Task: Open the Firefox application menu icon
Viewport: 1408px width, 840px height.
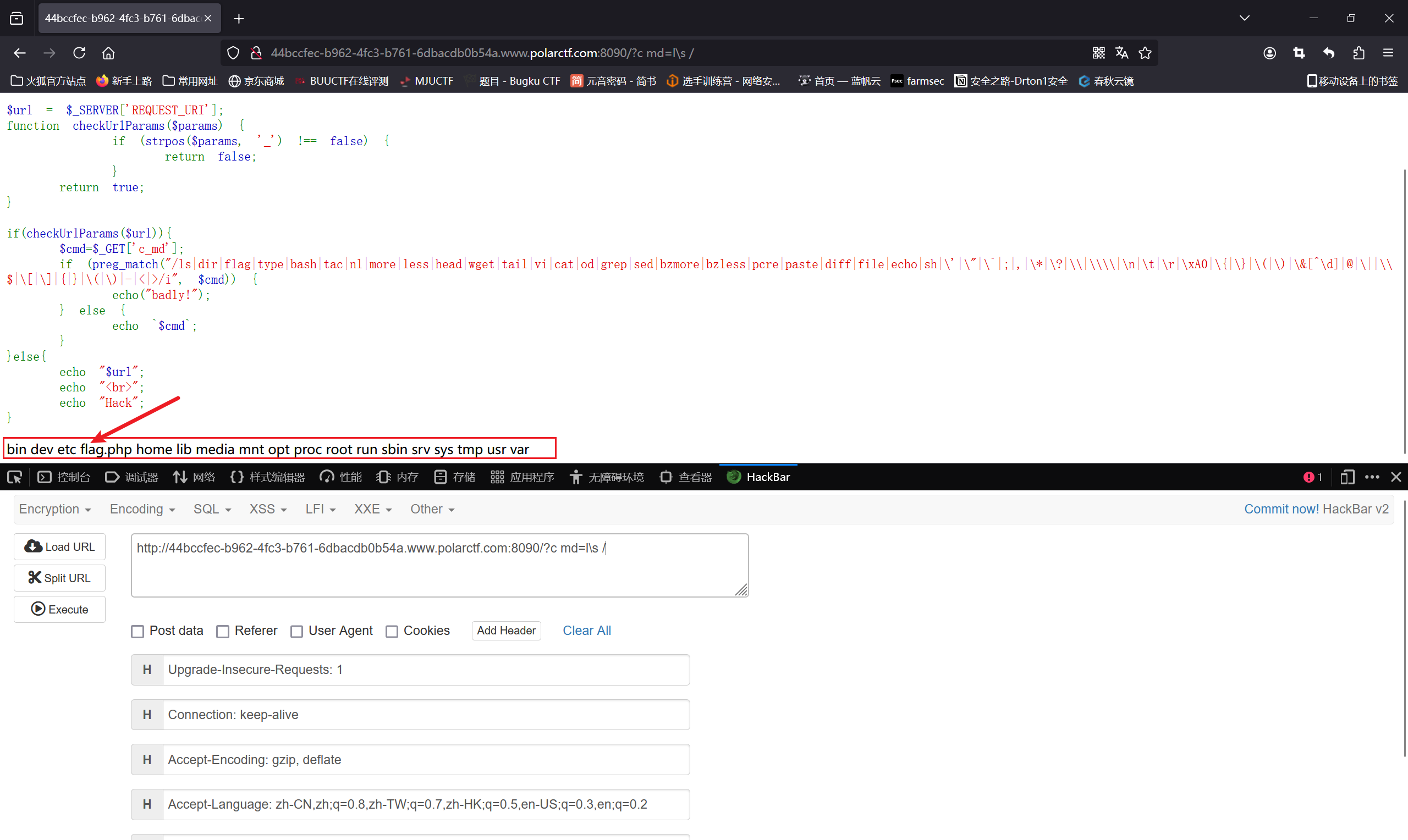Action: coord(1388,53)
